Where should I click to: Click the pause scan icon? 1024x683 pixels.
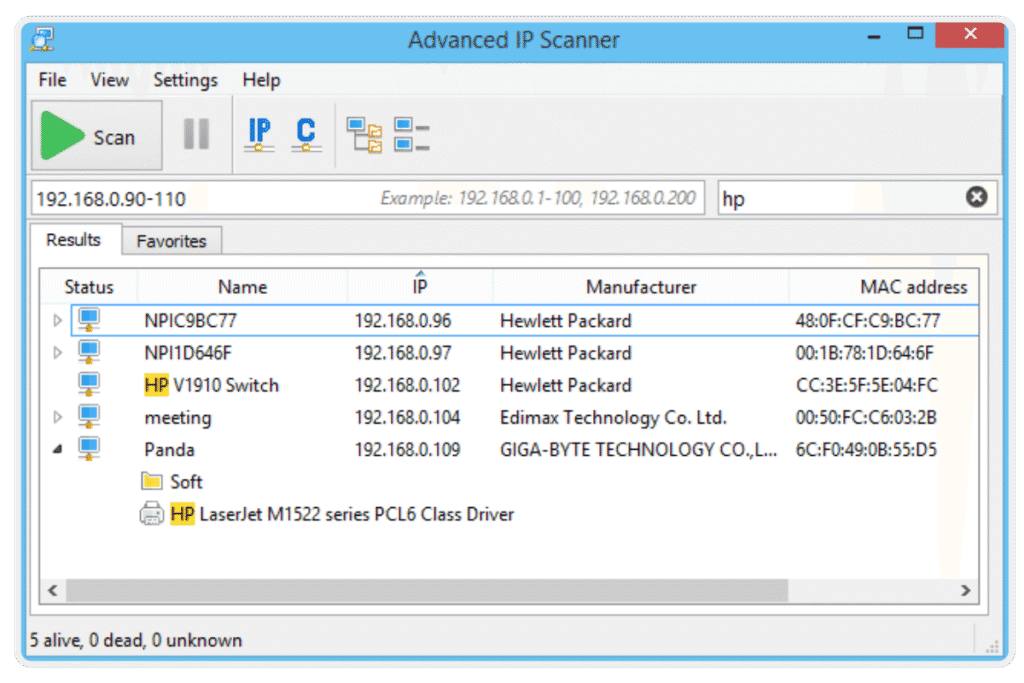[197, 135]
